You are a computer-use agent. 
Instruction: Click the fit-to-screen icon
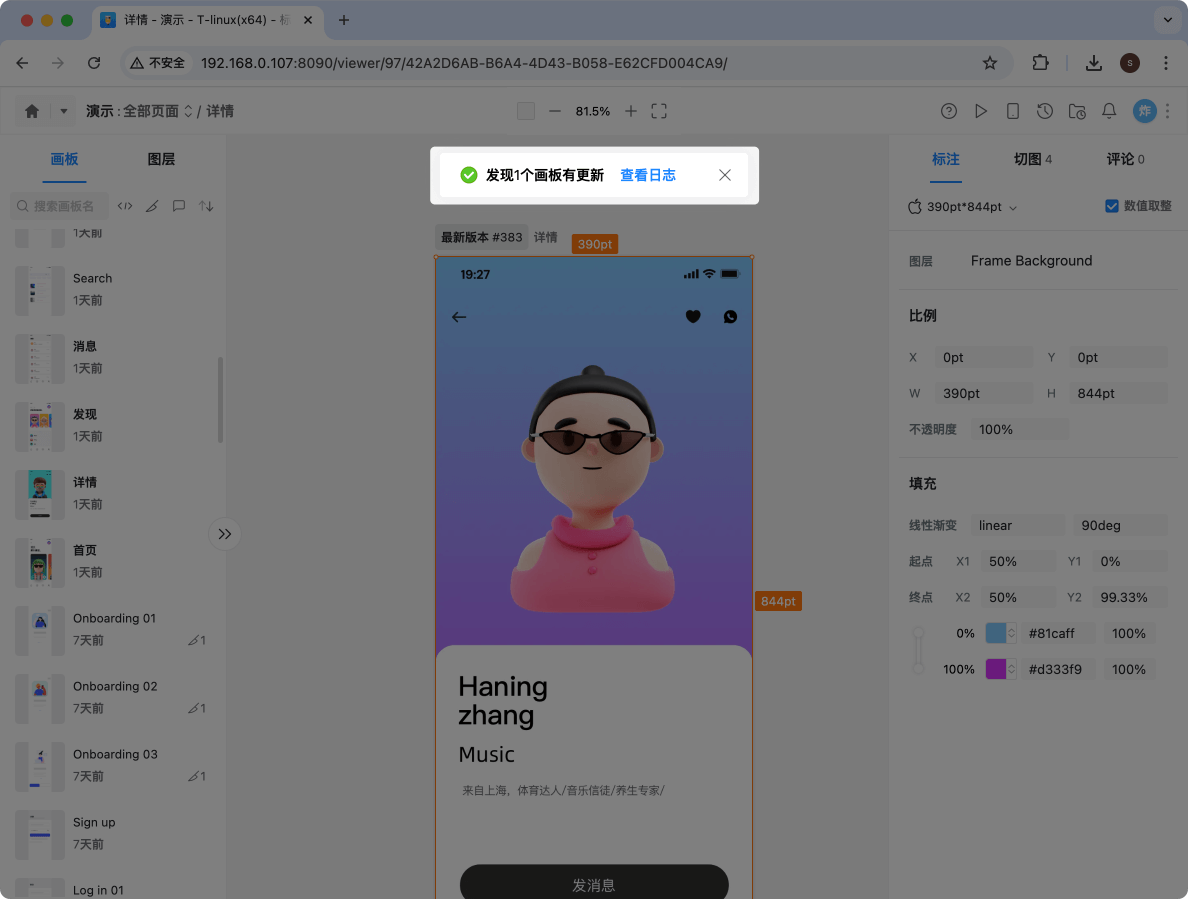(x=659, y=111)
